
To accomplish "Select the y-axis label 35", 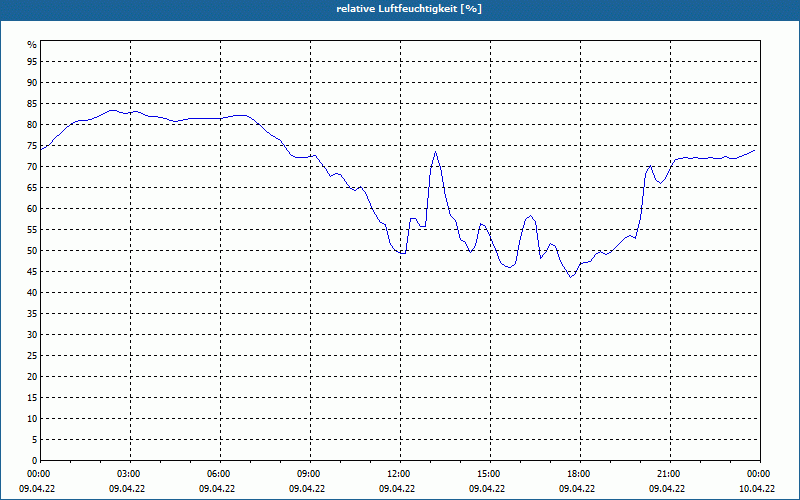I will (x=32, y=314).
